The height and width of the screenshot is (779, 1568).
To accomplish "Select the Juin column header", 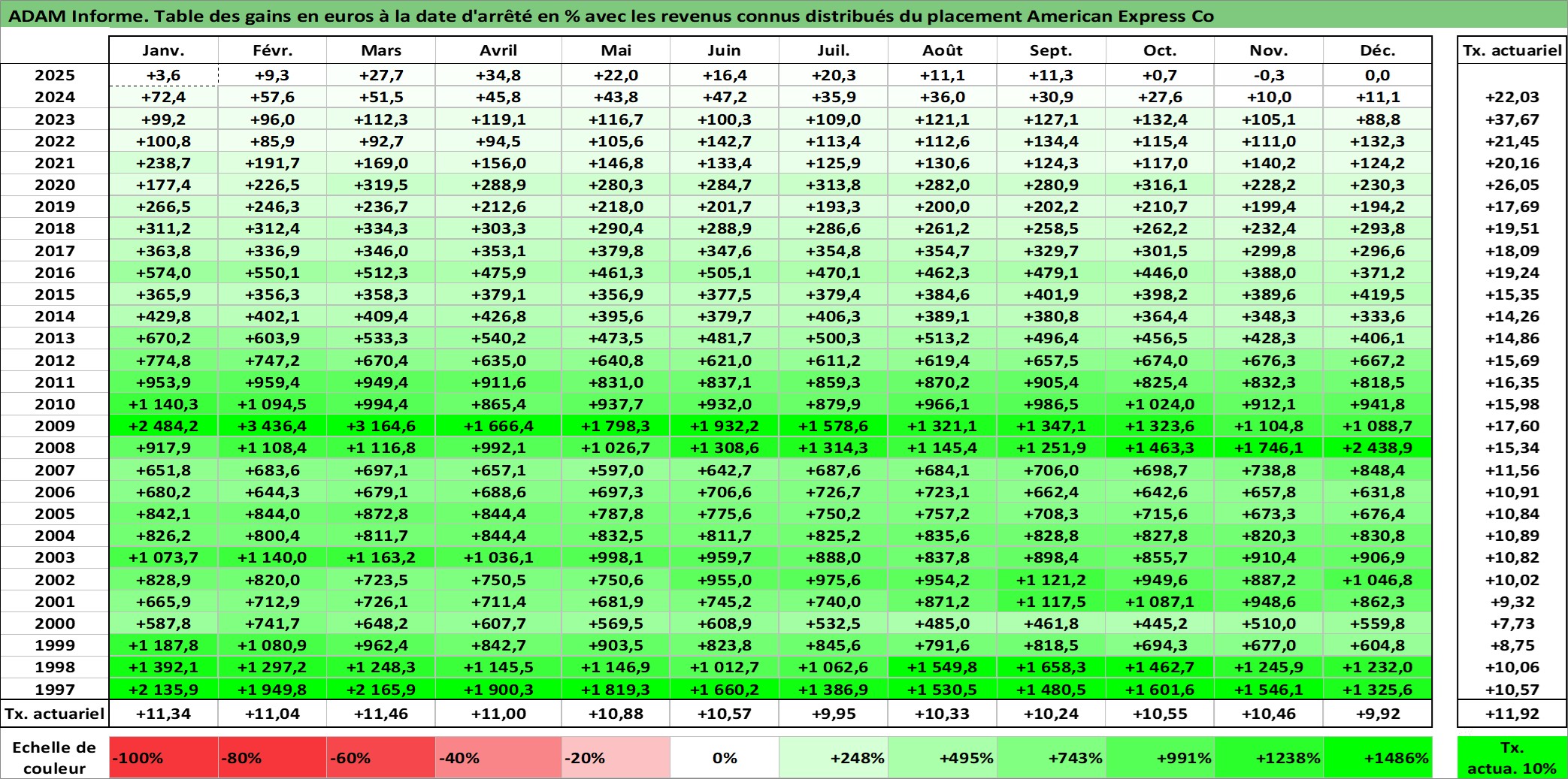I will pyautogui.click(x=725, y=50).
